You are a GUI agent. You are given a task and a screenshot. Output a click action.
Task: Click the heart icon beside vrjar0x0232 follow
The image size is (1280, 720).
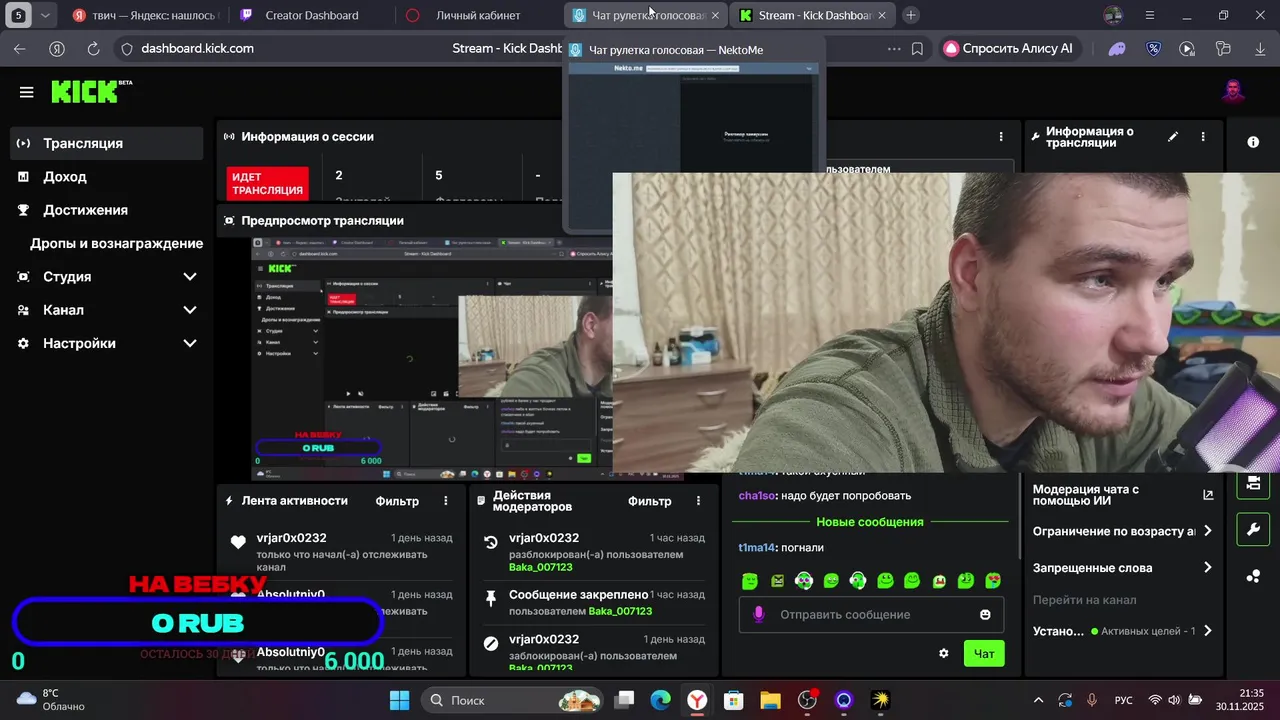tap(238, 543)
